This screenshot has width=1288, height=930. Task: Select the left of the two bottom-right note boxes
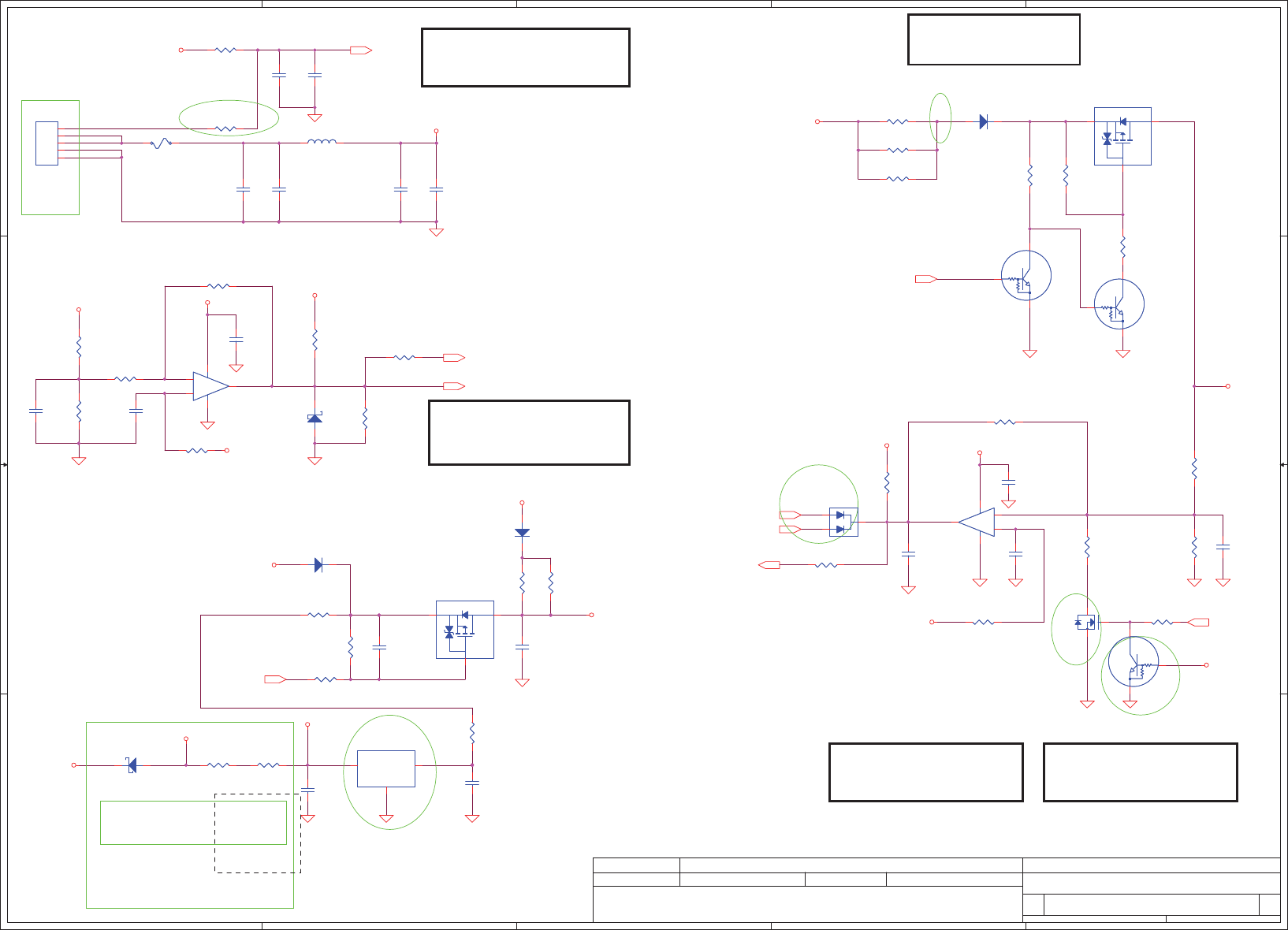point(926,772)
